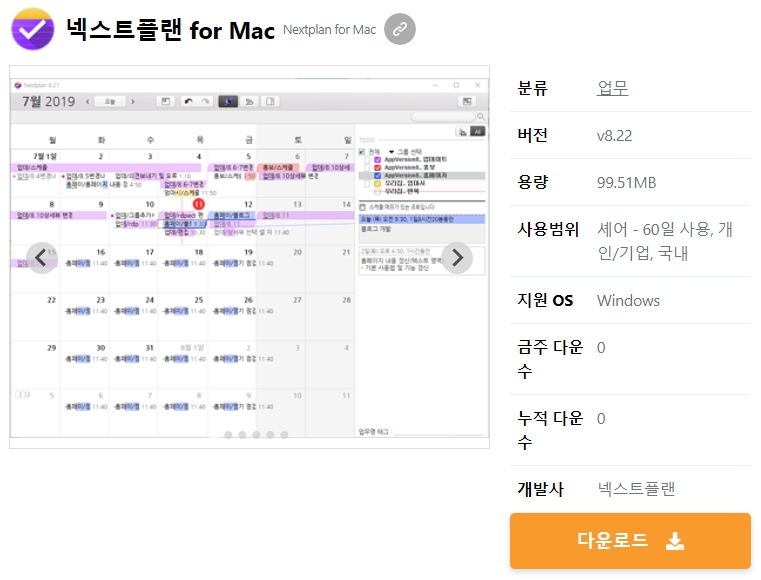This screenshot has width=761, height=580.
Task: Click the file size 99.51MB
Action: (x=627, y=182)
